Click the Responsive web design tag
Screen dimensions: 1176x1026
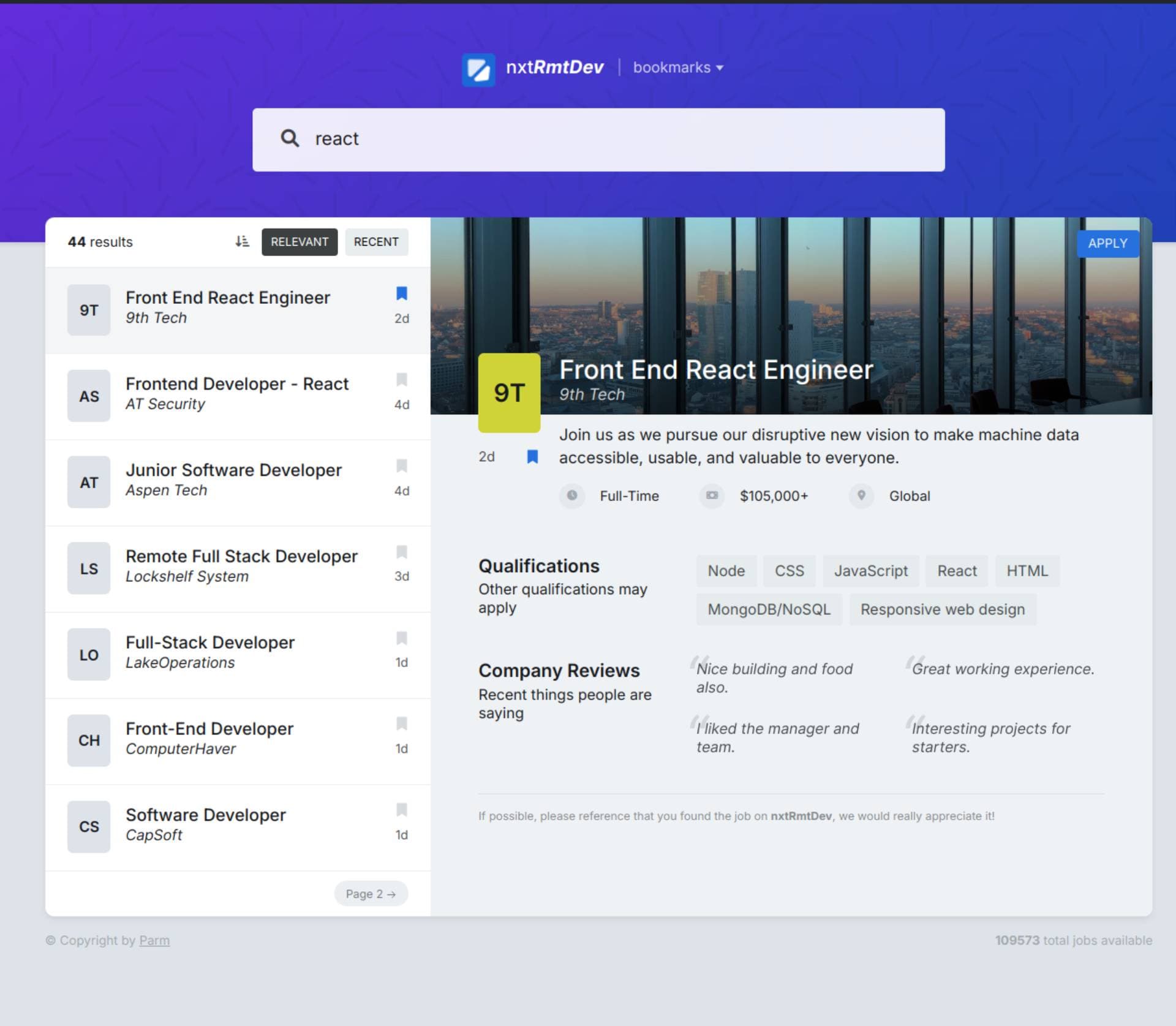pos(943,609)
